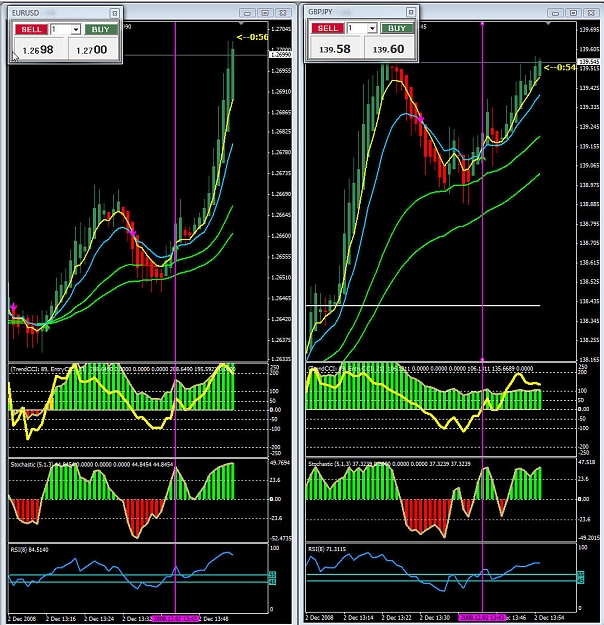This screenshot has width=604, height=625.
Task: Click the red SELL button on EURUSD panel
Action: click(31, 29)
